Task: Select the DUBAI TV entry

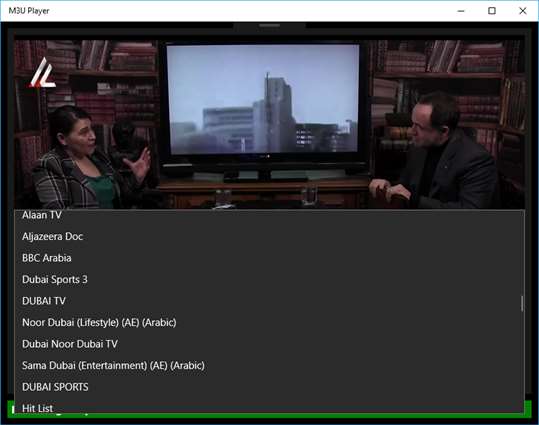Action: pyautogui.click(x=270, y=301)
